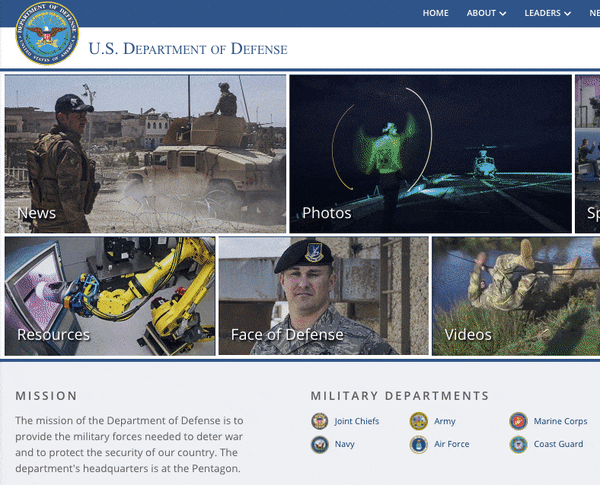600x485 pixels.
Task: Follow the Joint Chiefs text link
Action: pos(357,422)
